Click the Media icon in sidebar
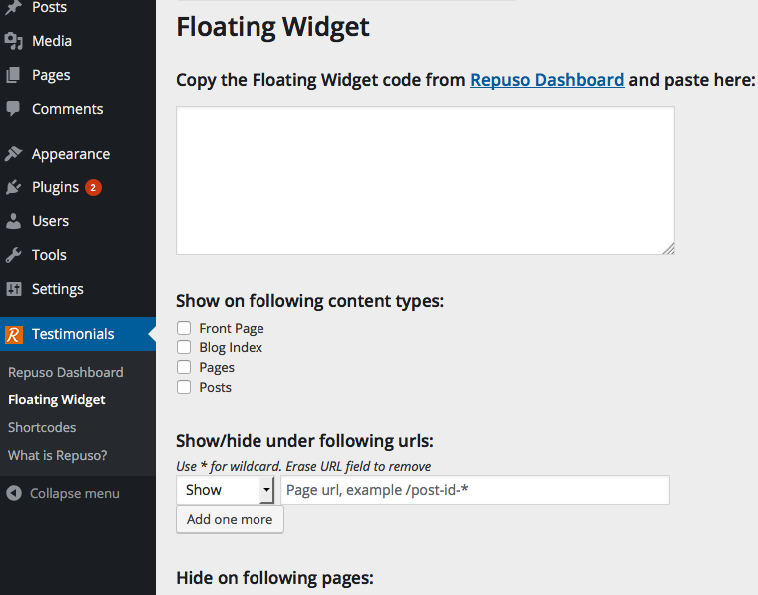This screenshot has width=758, height=595. tap(14, 41)
